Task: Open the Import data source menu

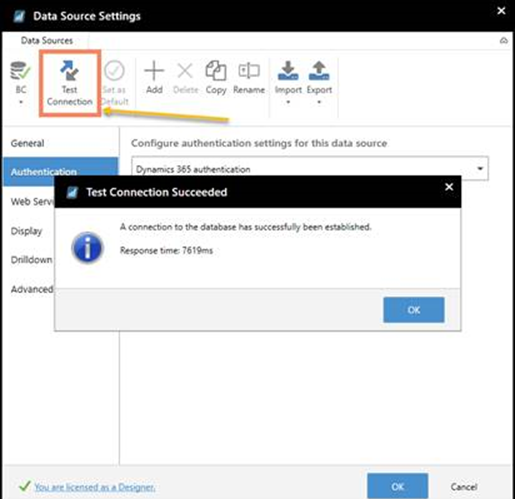Action: 288,82
